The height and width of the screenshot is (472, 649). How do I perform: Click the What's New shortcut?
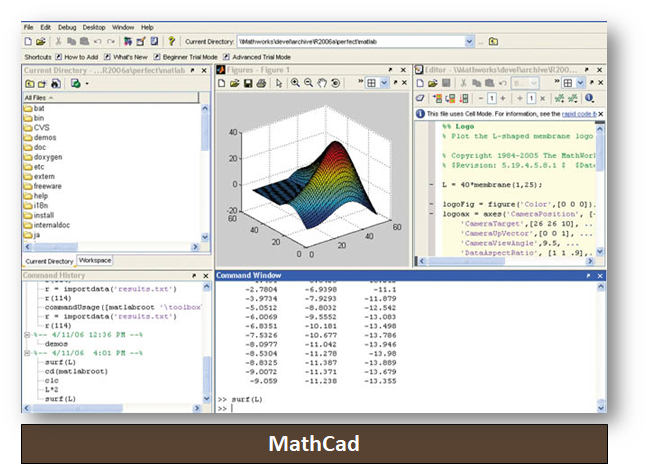pos(126,57)
